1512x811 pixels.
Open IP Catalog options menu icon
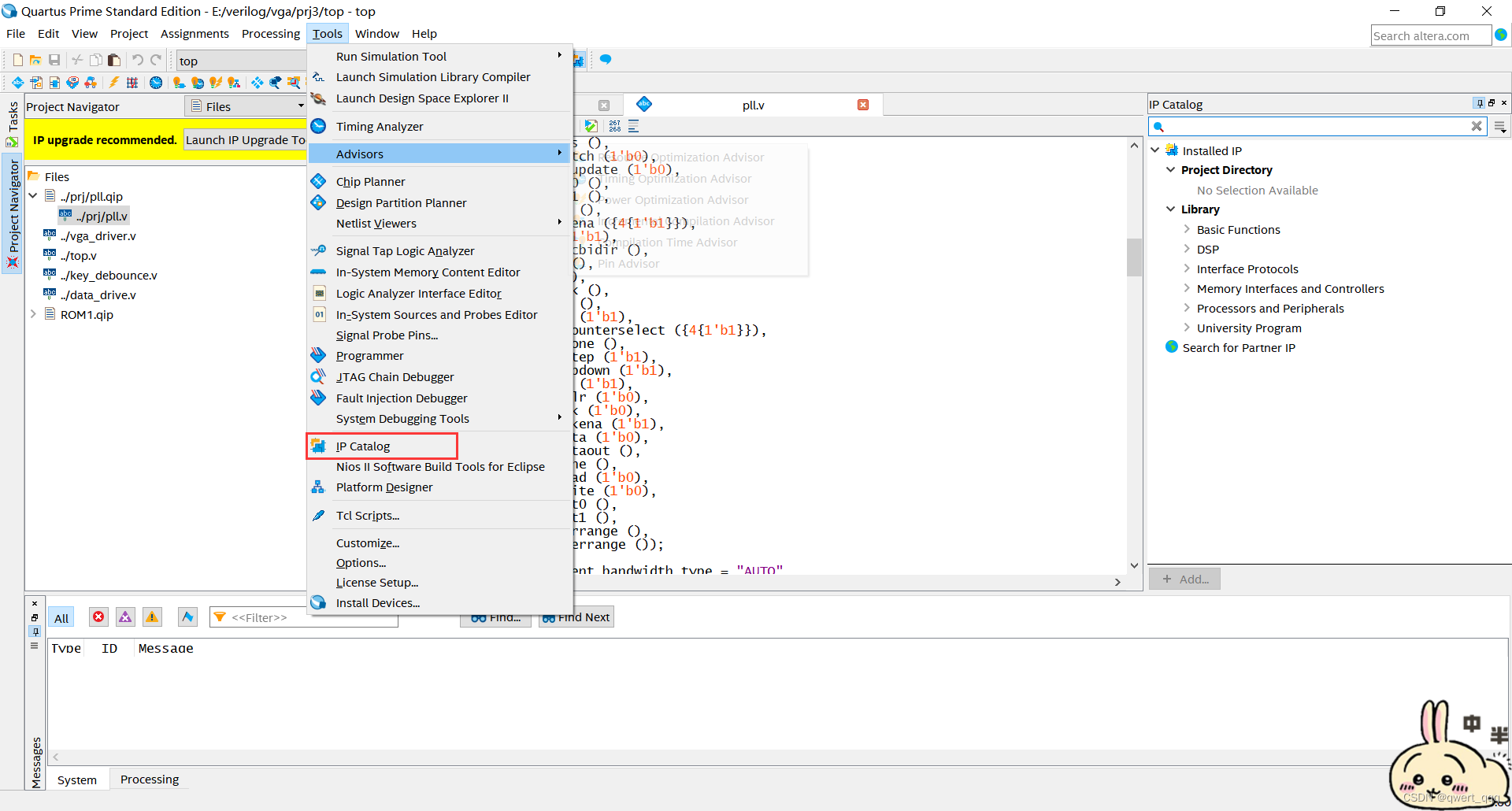(x=1500, y=127)
